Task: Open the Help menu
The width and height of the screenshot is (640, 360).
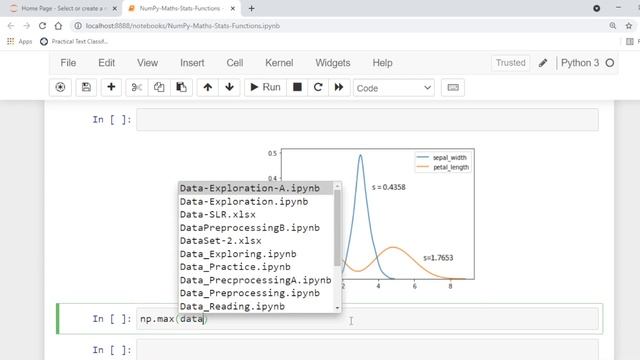Action: (x=382, y=63)
